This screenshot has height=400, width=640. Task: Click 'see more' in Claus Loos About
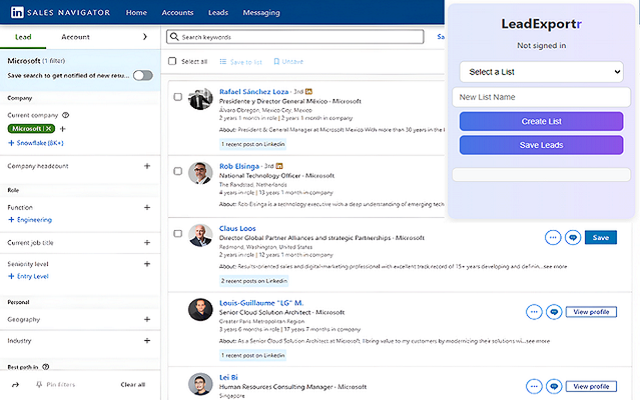coord(555,267)
